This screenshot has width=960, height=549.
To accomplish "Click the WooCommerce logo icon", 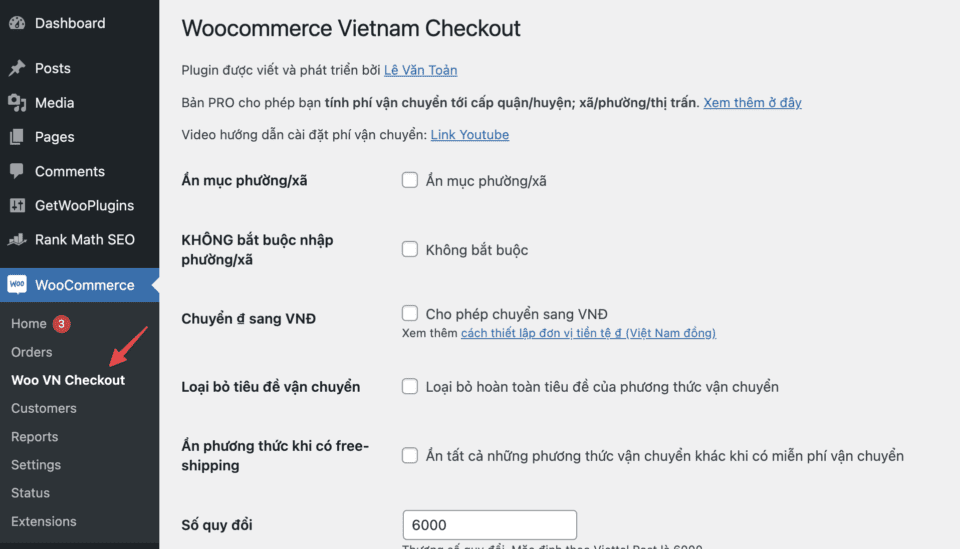I will [x=17, y=285].
